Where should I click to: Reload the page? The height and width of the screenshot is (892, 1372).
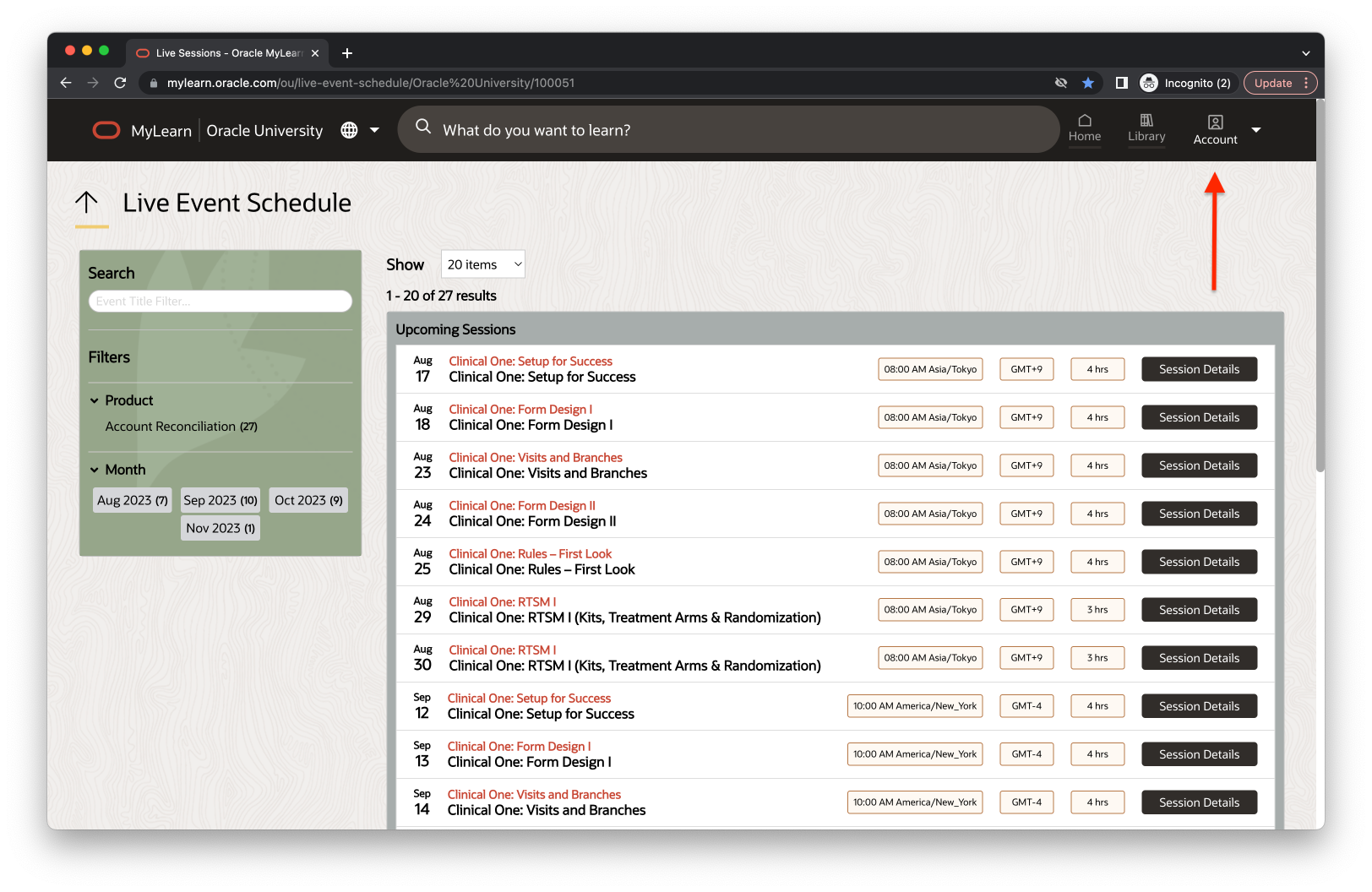point(120,83)
